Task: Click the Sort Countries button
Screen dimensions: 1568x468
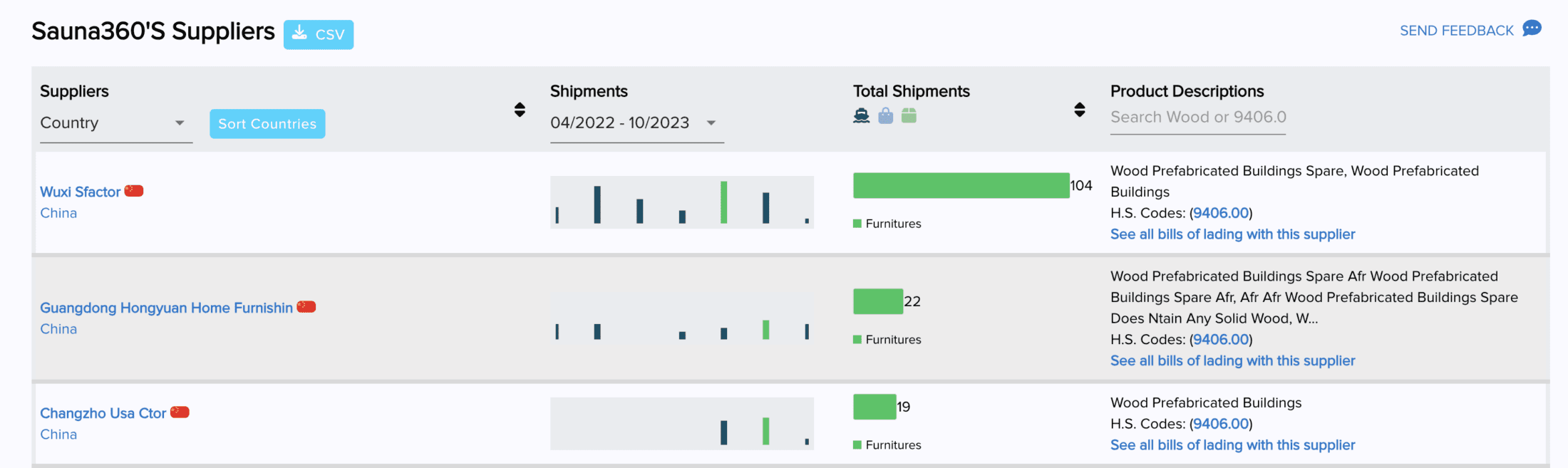Action: [267, 124]
